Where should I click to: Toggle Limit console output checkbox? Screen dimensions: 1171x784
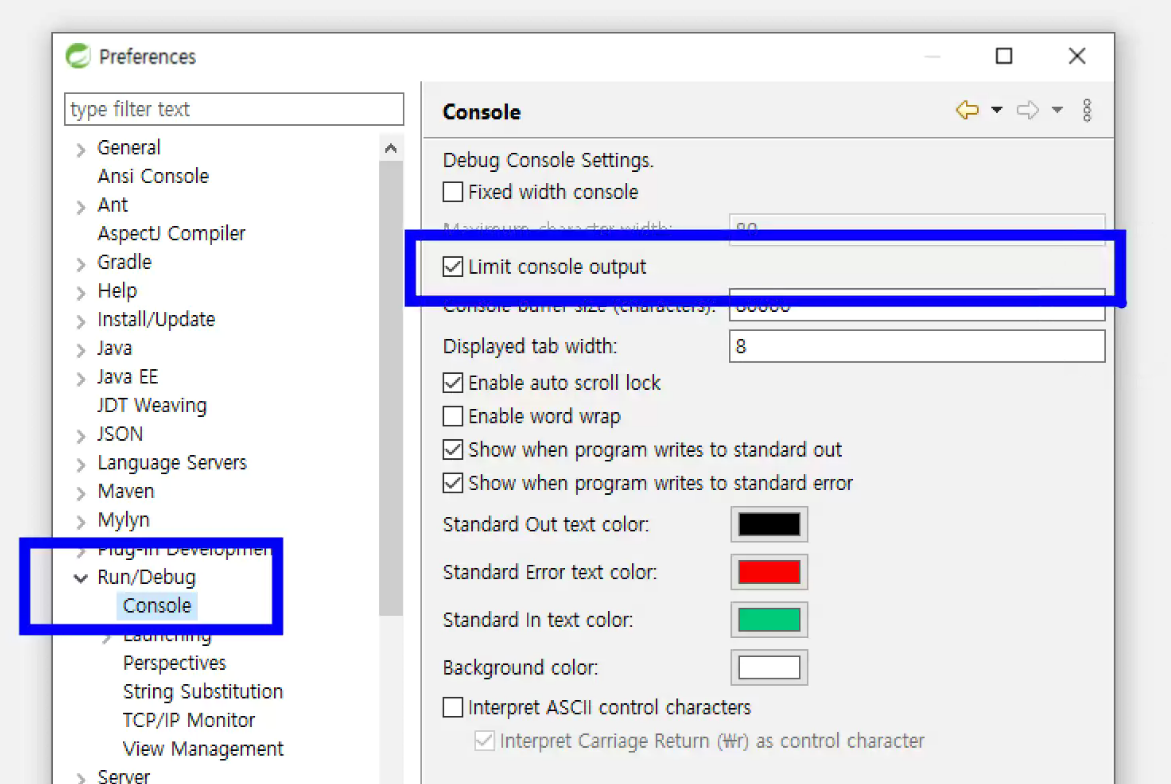tap(453, 267)
